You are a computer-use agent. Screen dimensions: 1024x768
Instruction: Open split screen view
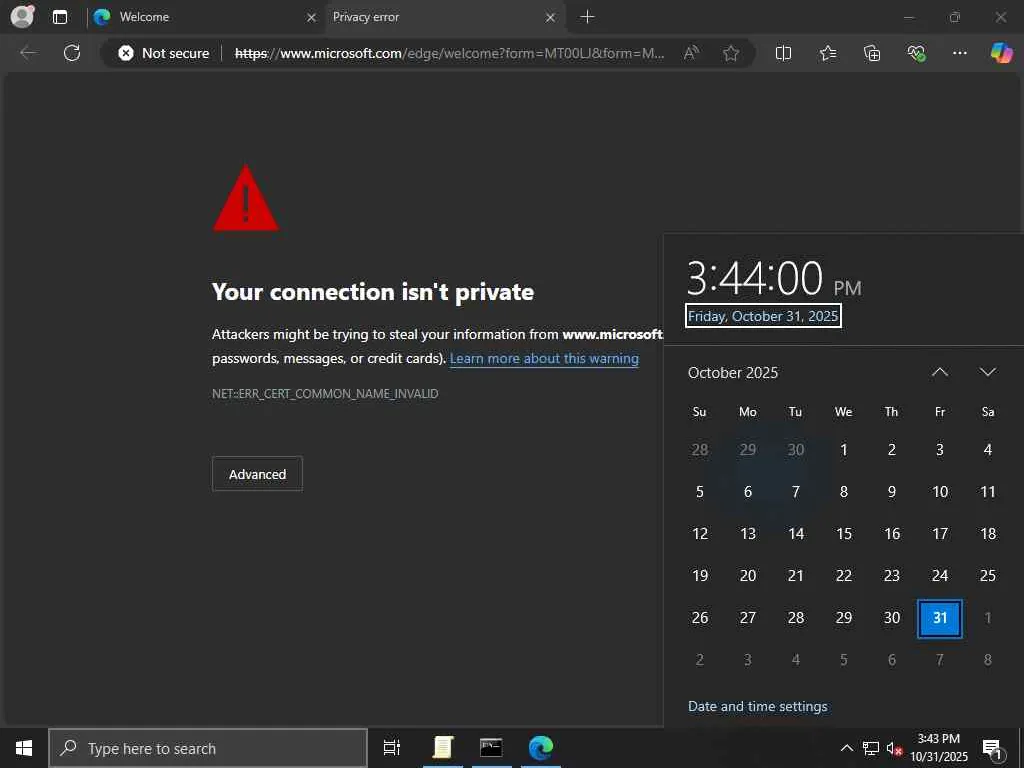pos(783,53)
